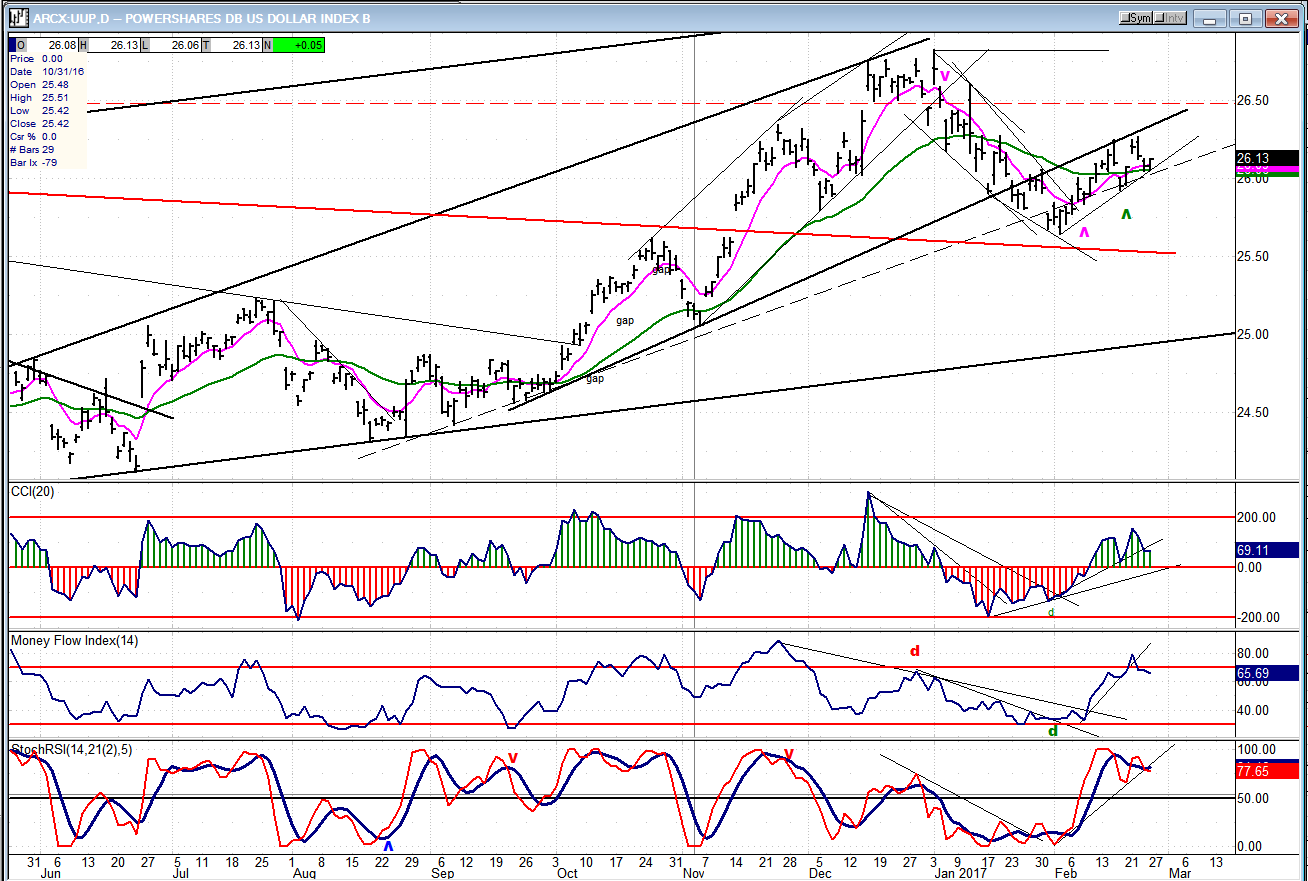Click the 69.11 CCI value tag
This screenshot has width=1308, height=881.
1268,550
